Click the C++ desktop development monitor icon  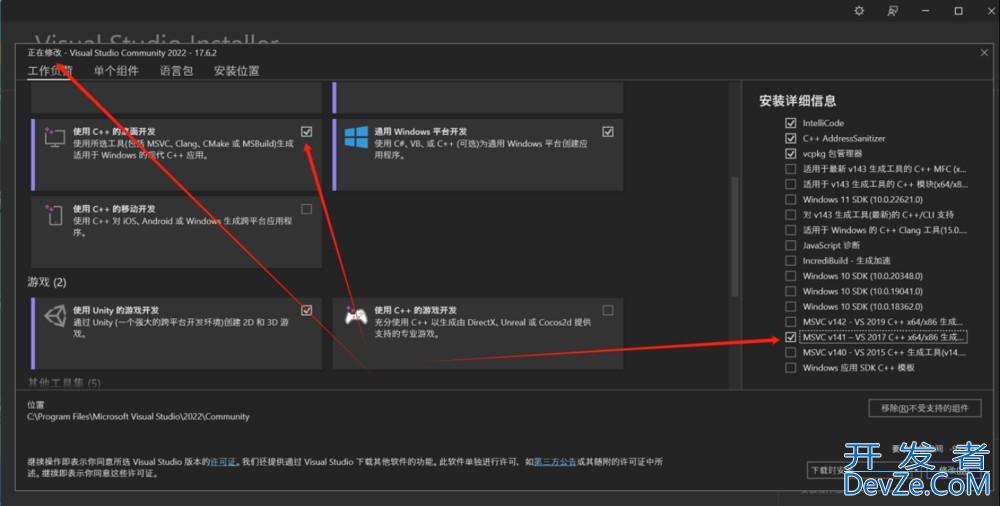pos(55,137)
